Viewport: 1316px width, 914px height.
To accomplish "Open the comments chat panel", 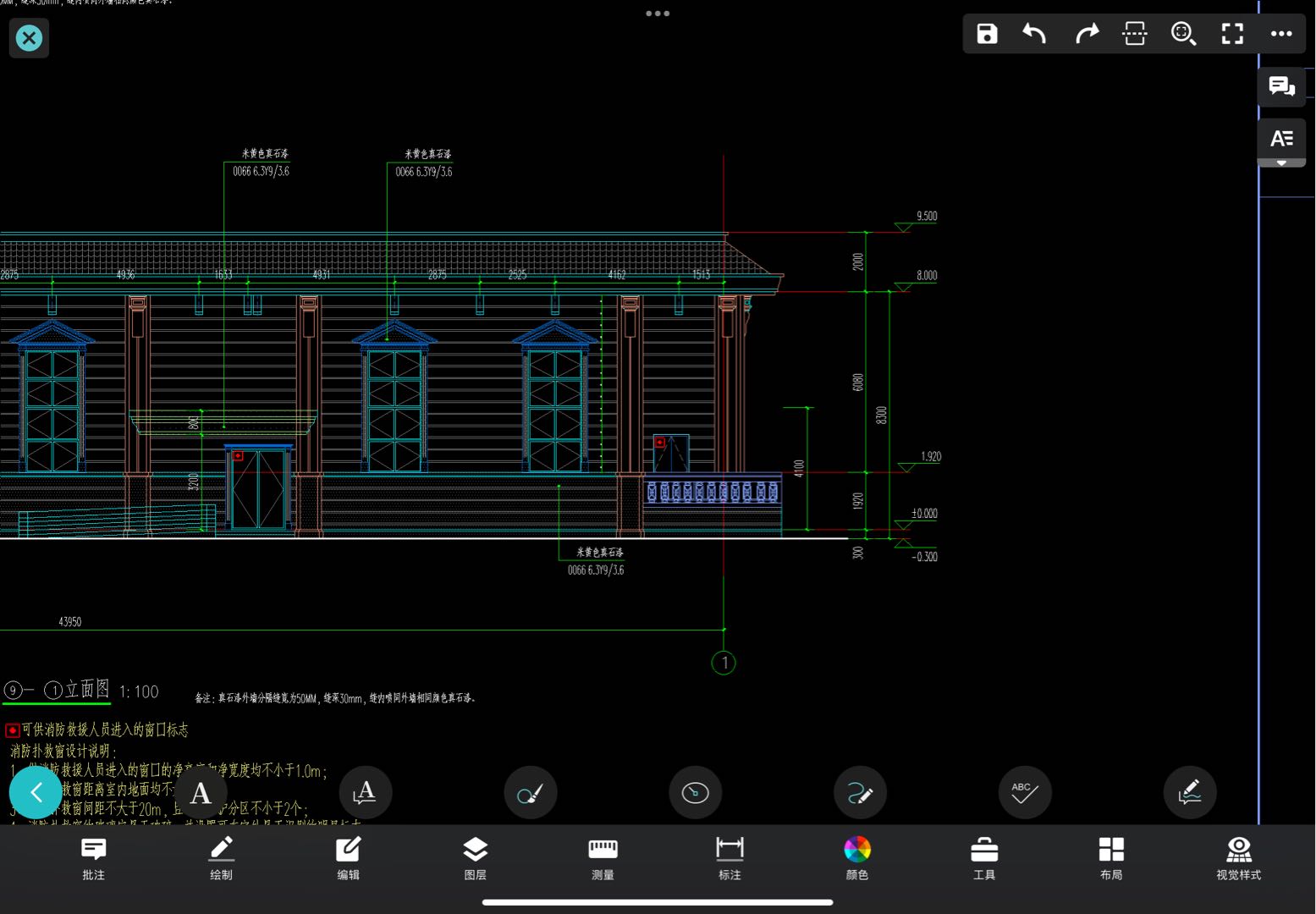I will tap(1281, 86).
